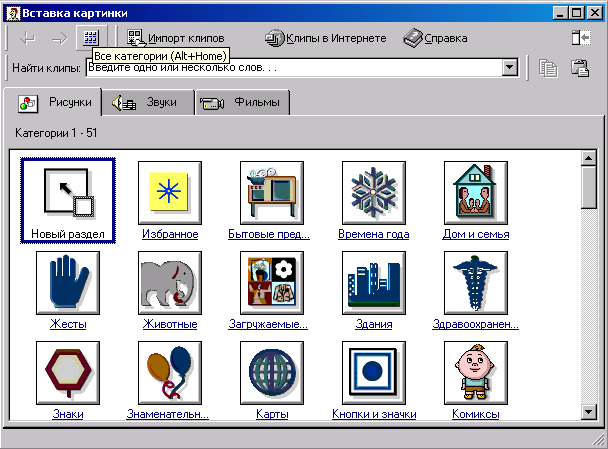
Task: Click the Здравоохранен... link
Action: pos(476,324)
